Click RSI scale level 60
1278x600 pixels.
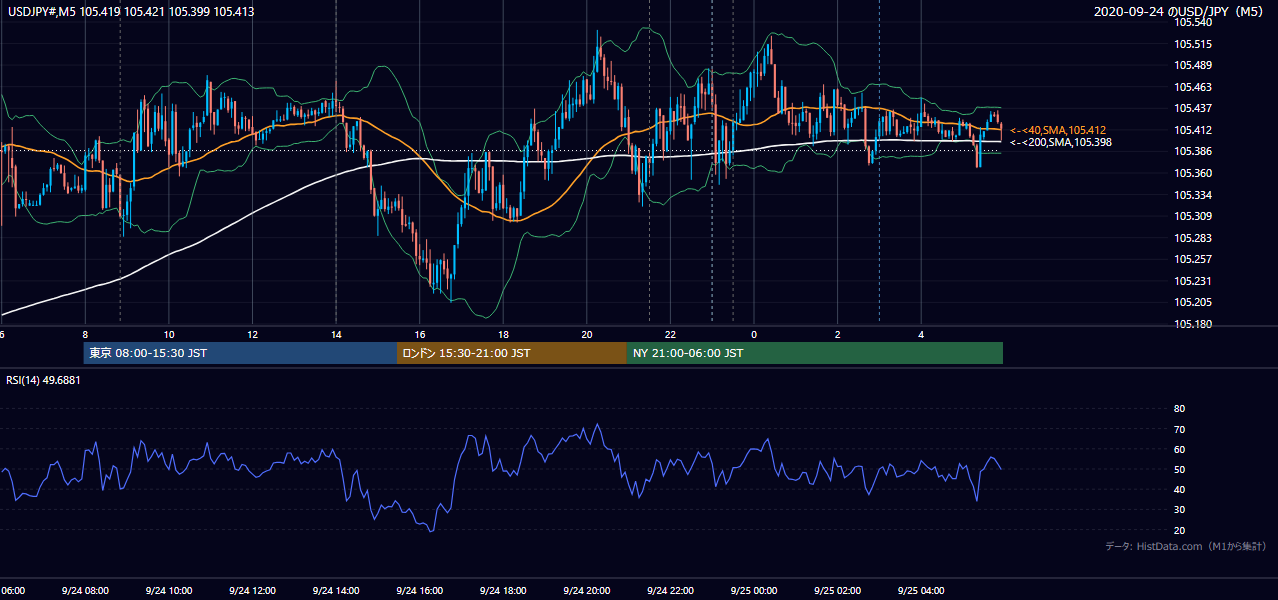coord(1179,449)
